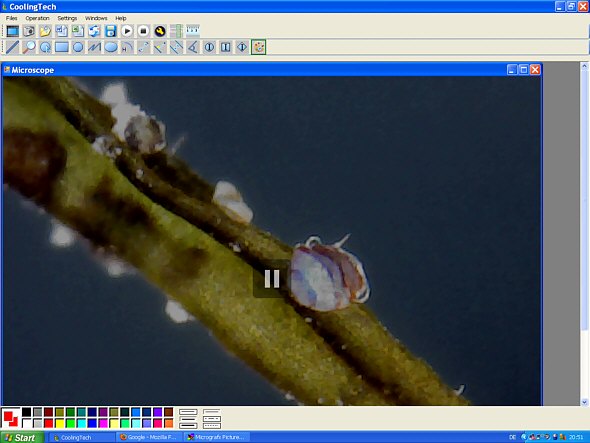Click the DE language indicator in tray
590x443 pixels.
pyautogui.click(x=512, y=437)
